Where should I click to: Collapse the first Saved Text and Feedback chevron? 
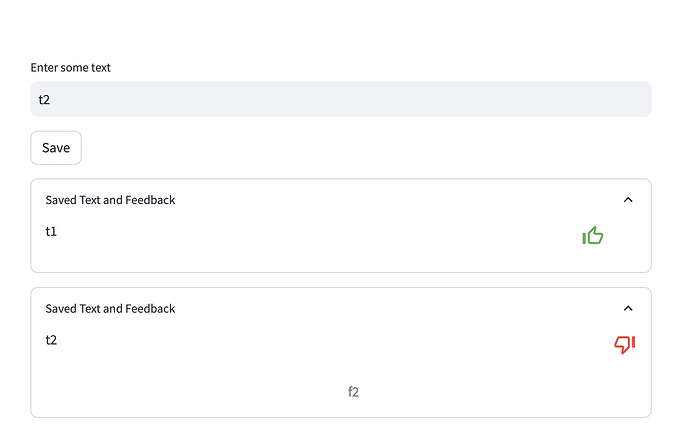[x=628, y=200]
